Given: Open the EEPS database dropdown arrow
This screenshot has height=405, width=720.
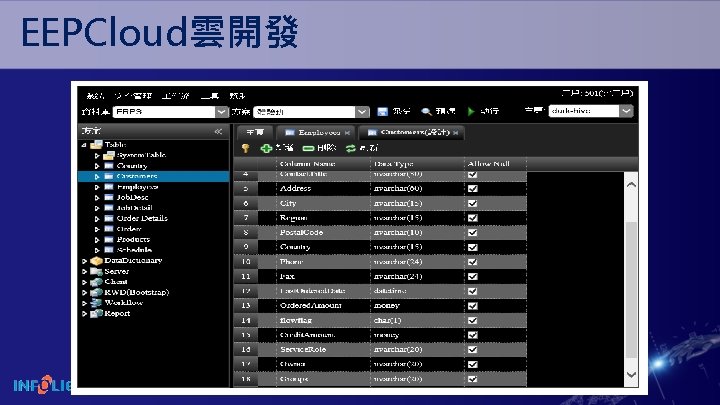Looking at the screenshot, I should (221, 112).
